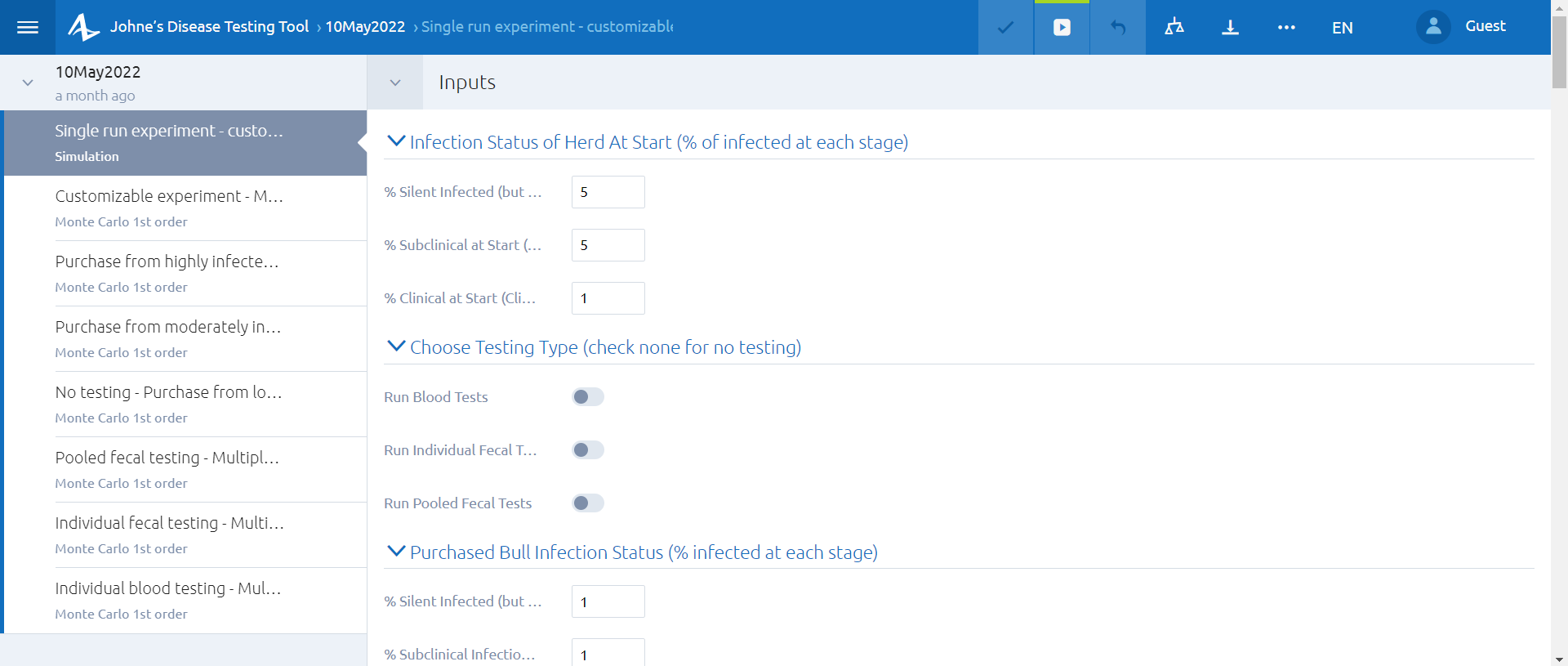The width and height of the screenshot is (1568, 666).
Task: Click the checkmark save icon in toolbar
Action: [1005, 28]
